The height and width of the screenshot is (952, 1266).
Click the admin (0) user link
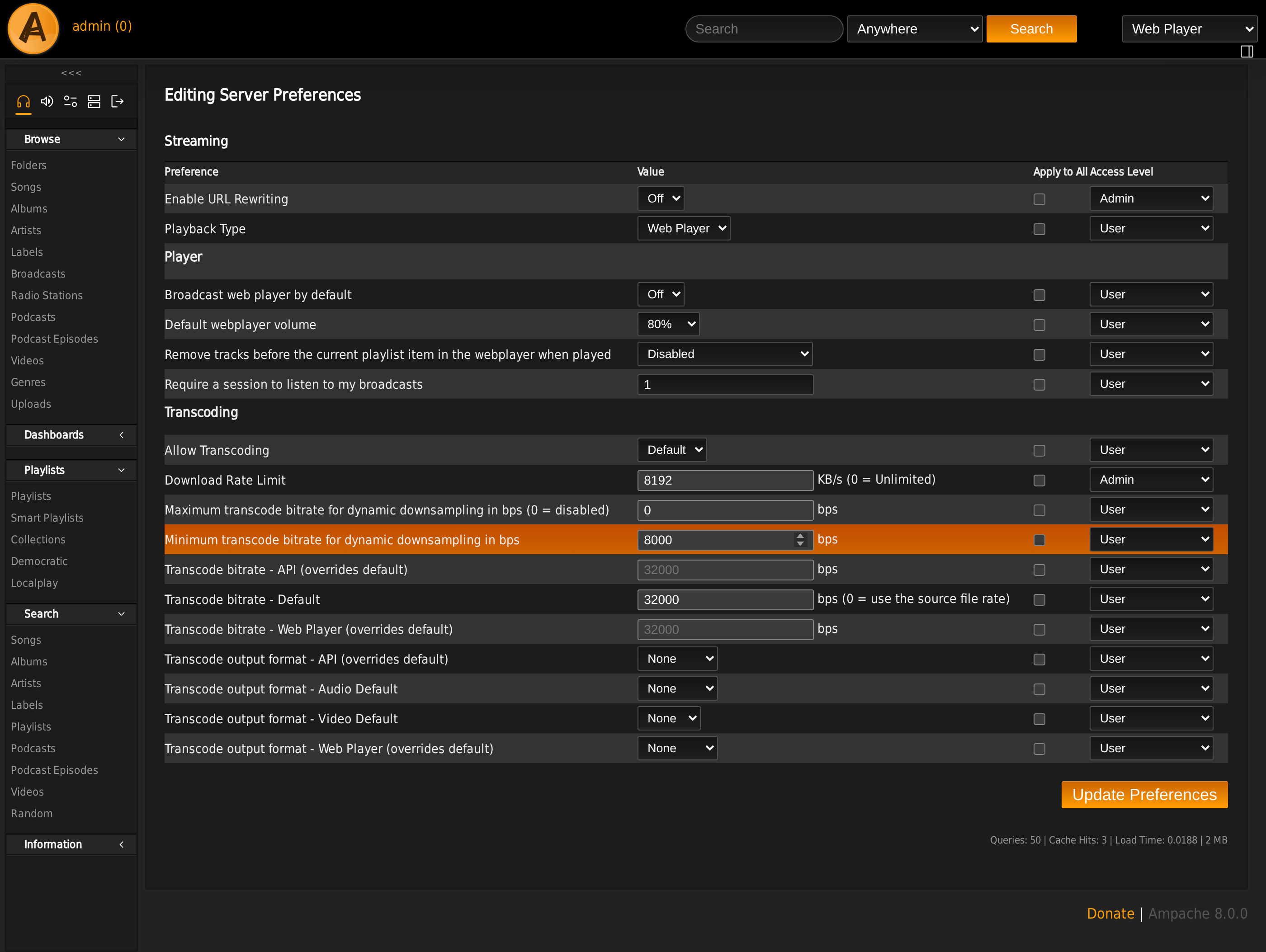[102, 26]
